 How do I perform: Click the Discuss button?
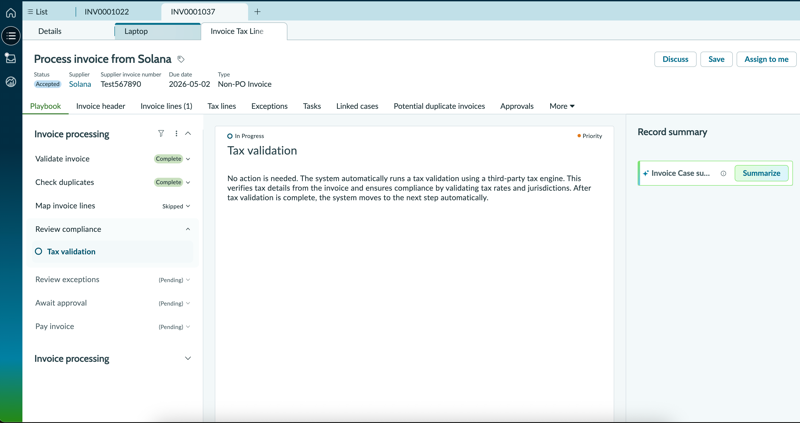pos(676,59)
